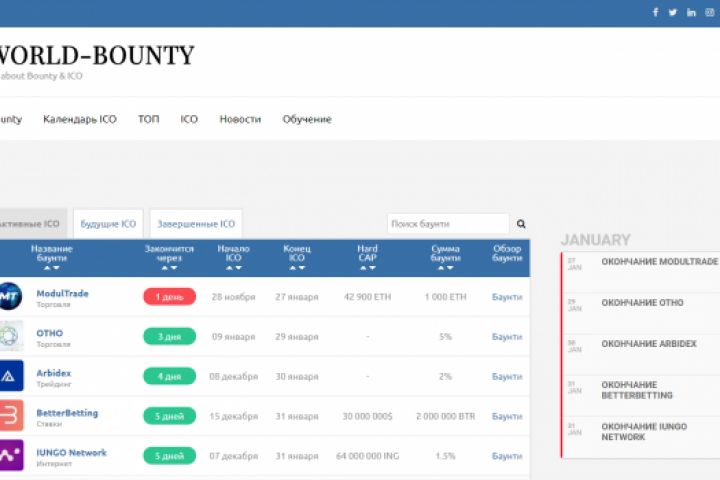Select the 30 000 000$ hard cap cell

367,416
